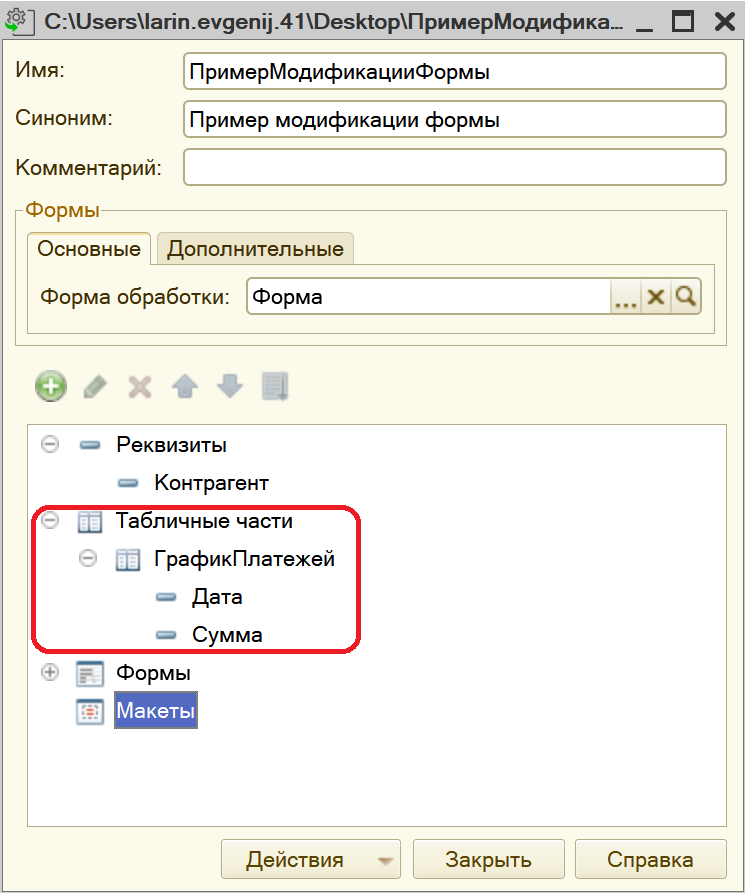This screenshot has height=893, width=745.
Task: Switch to the Дополнительные tab
Action: point(255,249)
